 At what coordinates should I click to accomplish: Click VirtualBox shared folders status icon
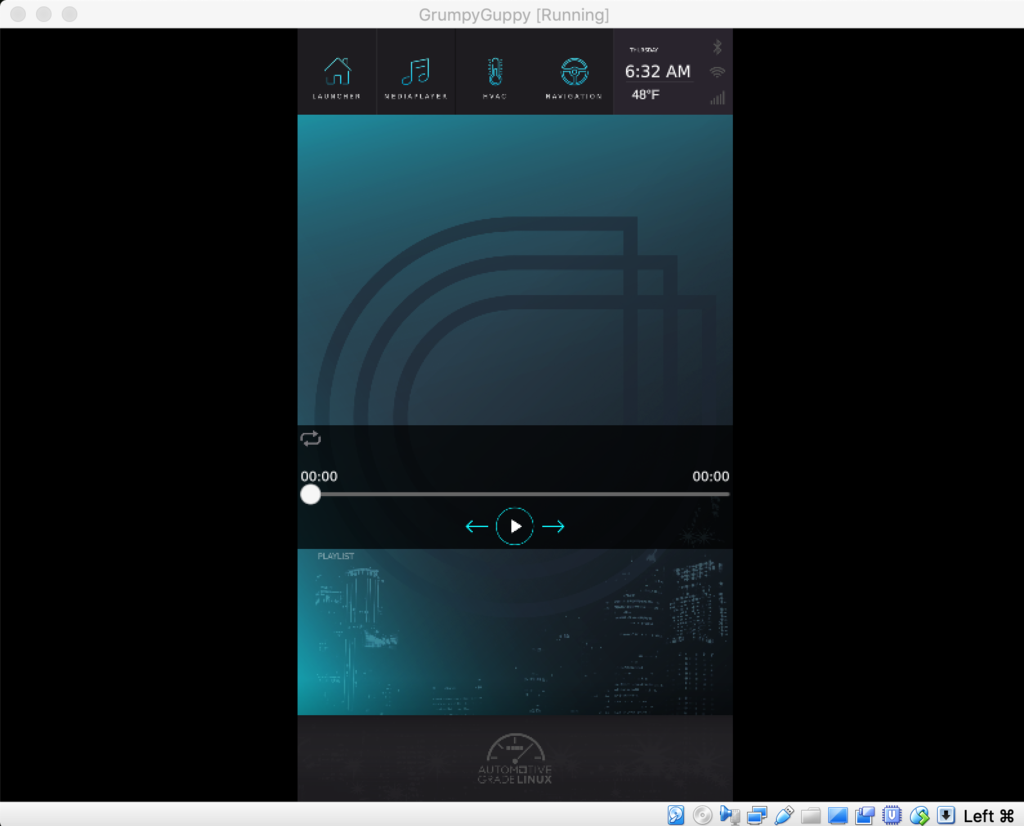[x=810, y=815]
